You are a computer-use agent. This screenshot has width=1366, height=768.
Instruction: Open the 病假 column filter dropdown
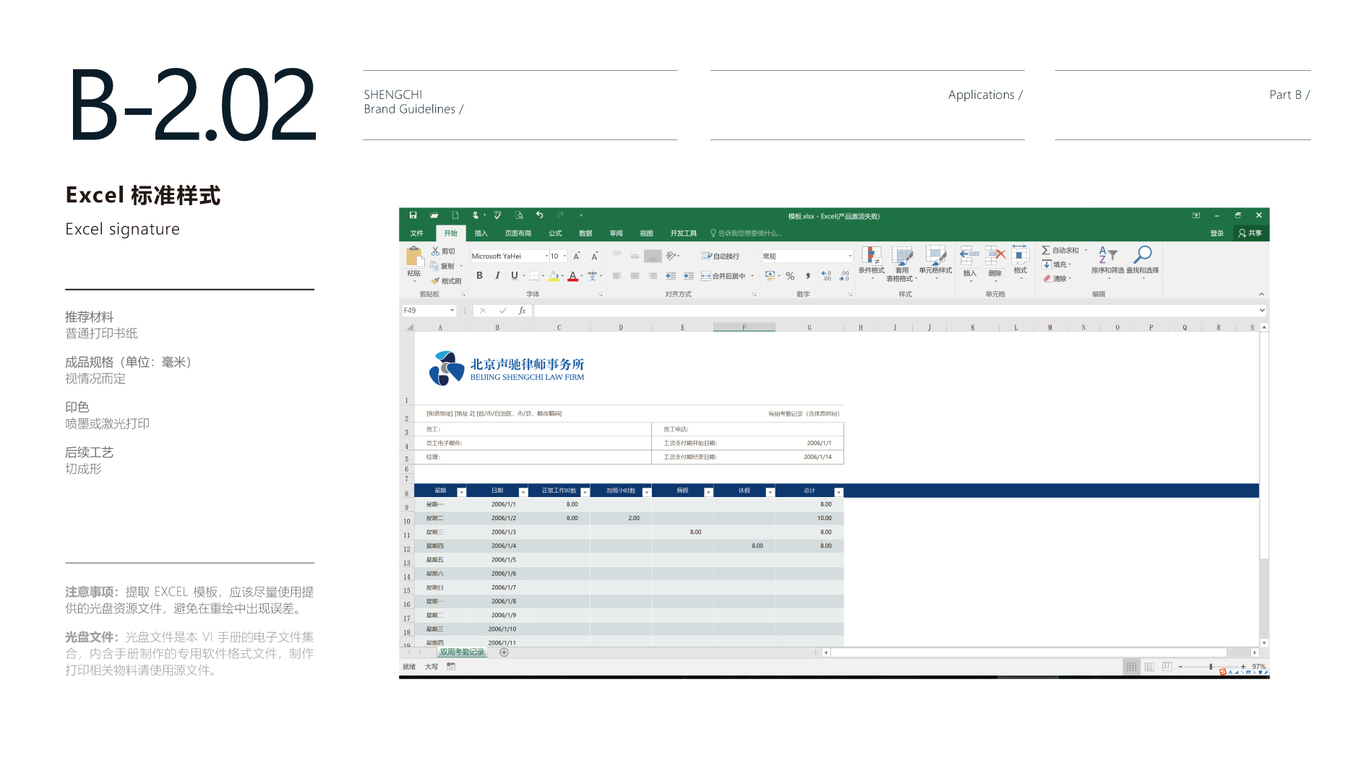click(x=708, y=492)
